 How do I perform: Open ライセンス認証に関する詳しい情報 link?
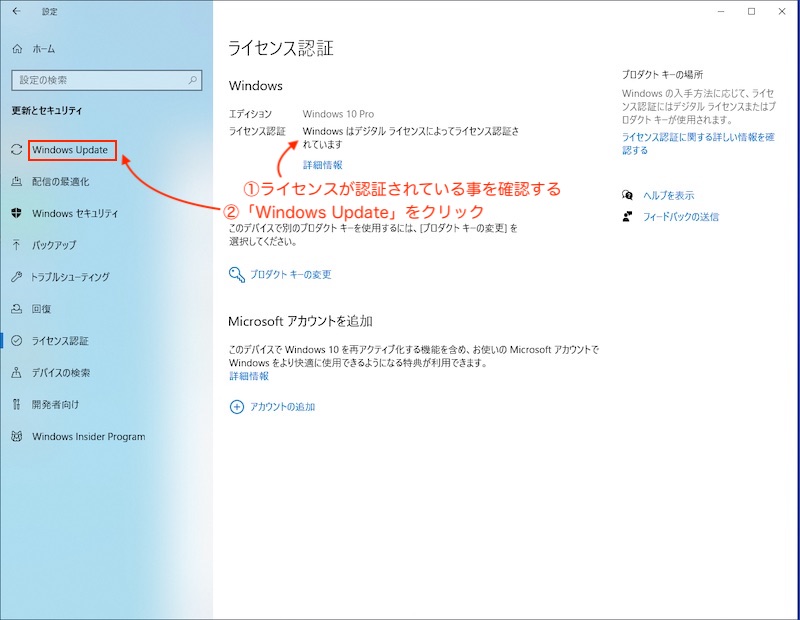[698, 143]
